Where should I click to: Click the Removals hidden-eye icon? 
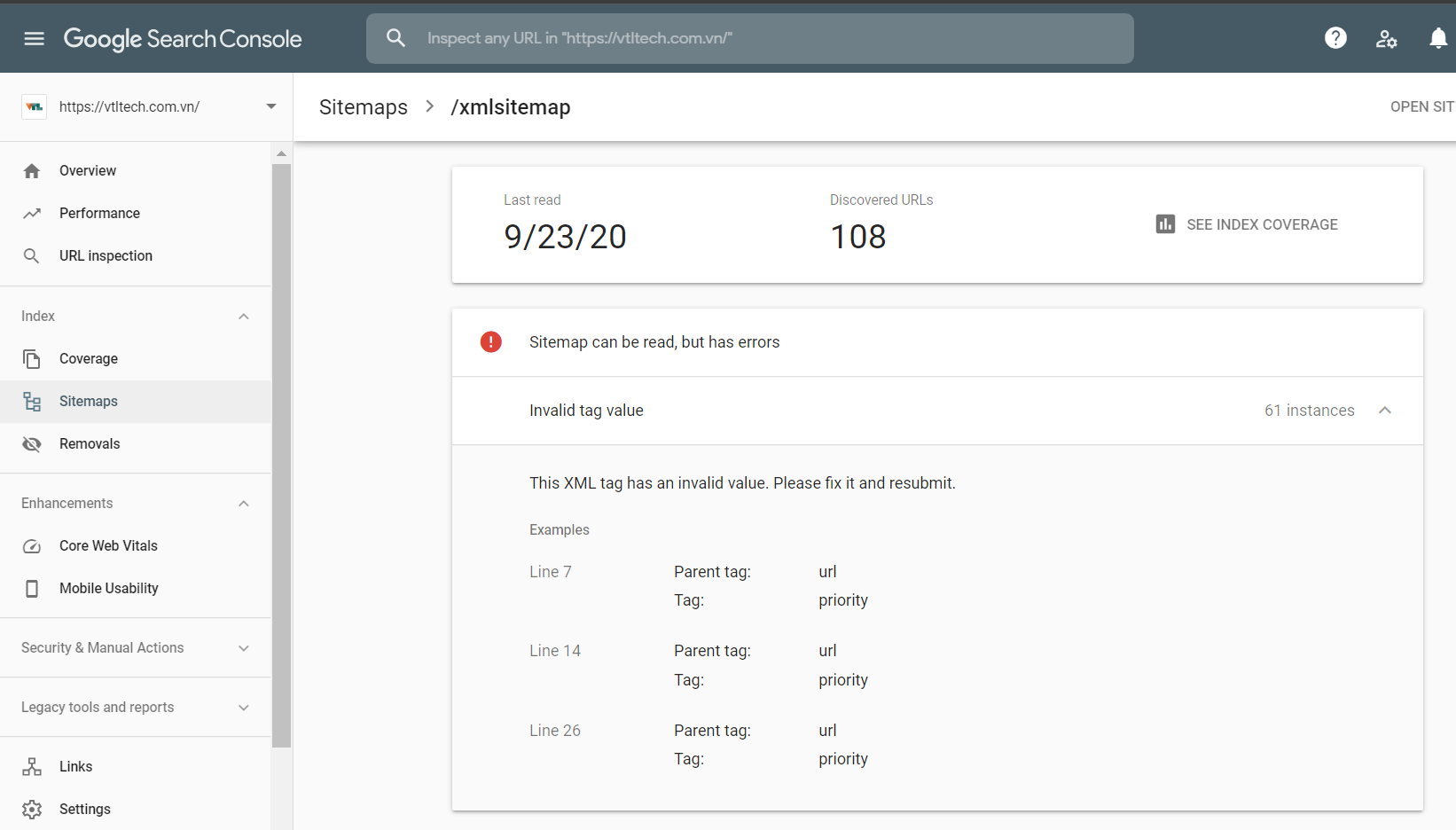click(x=32, y=444)
